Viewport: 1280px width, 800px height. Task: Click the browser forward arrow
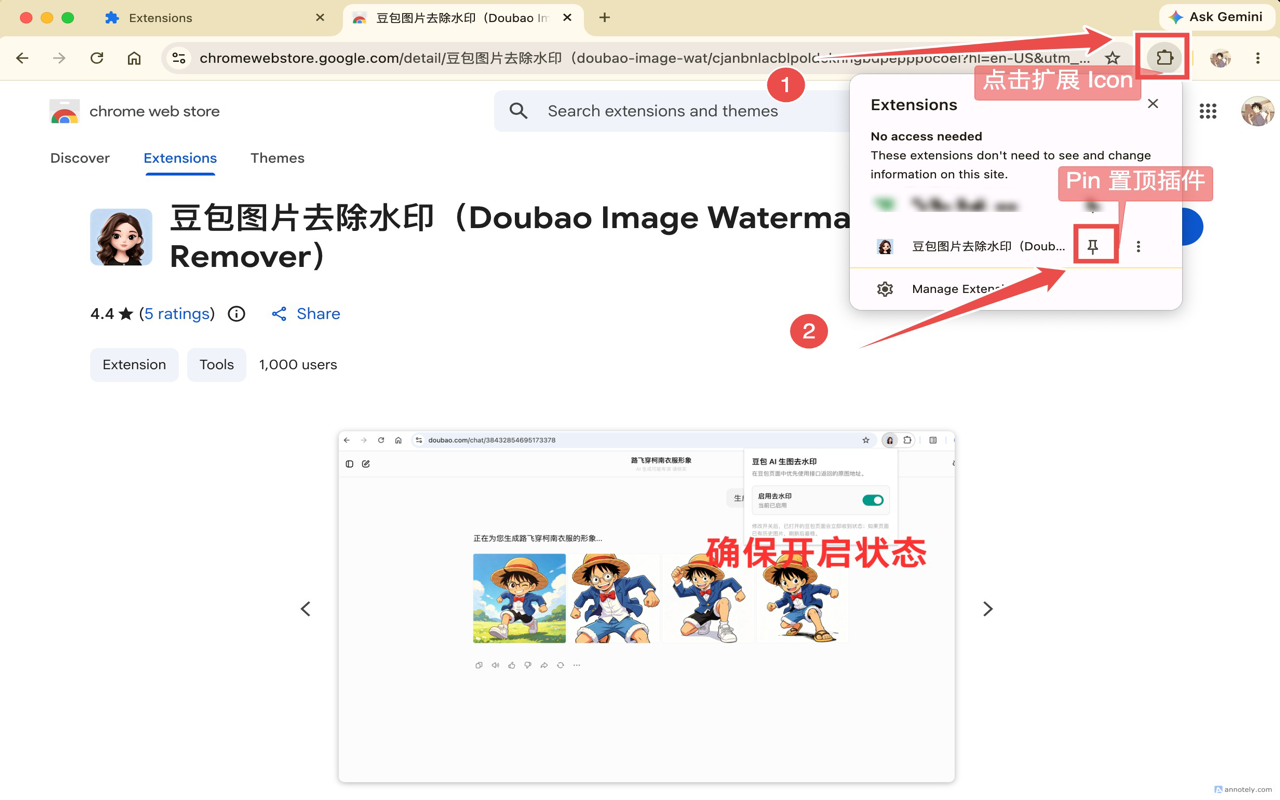pos(59,58)
